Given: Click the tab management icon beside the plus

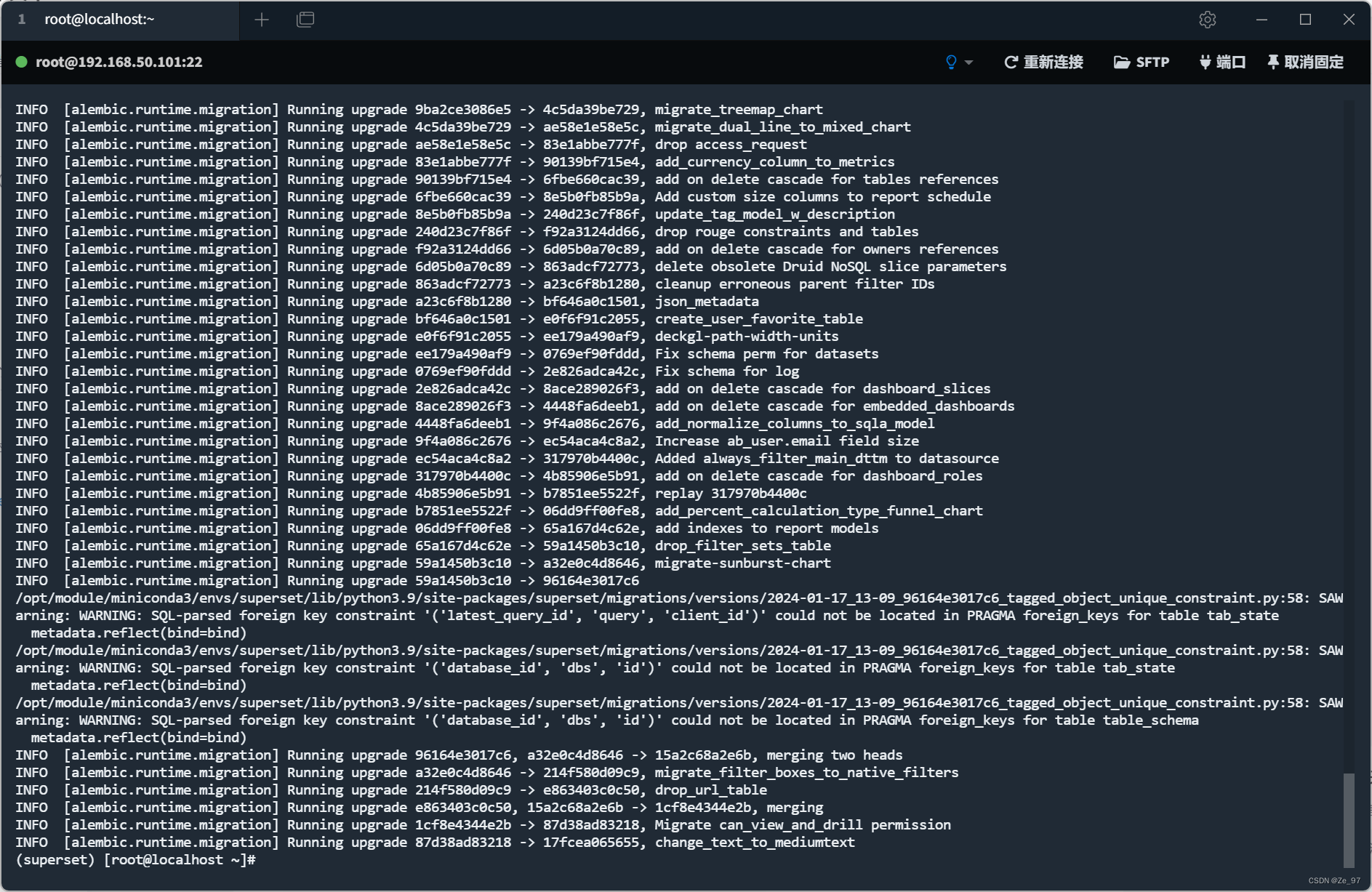Looking at the screenshot, I should click(x=305, y=20).
